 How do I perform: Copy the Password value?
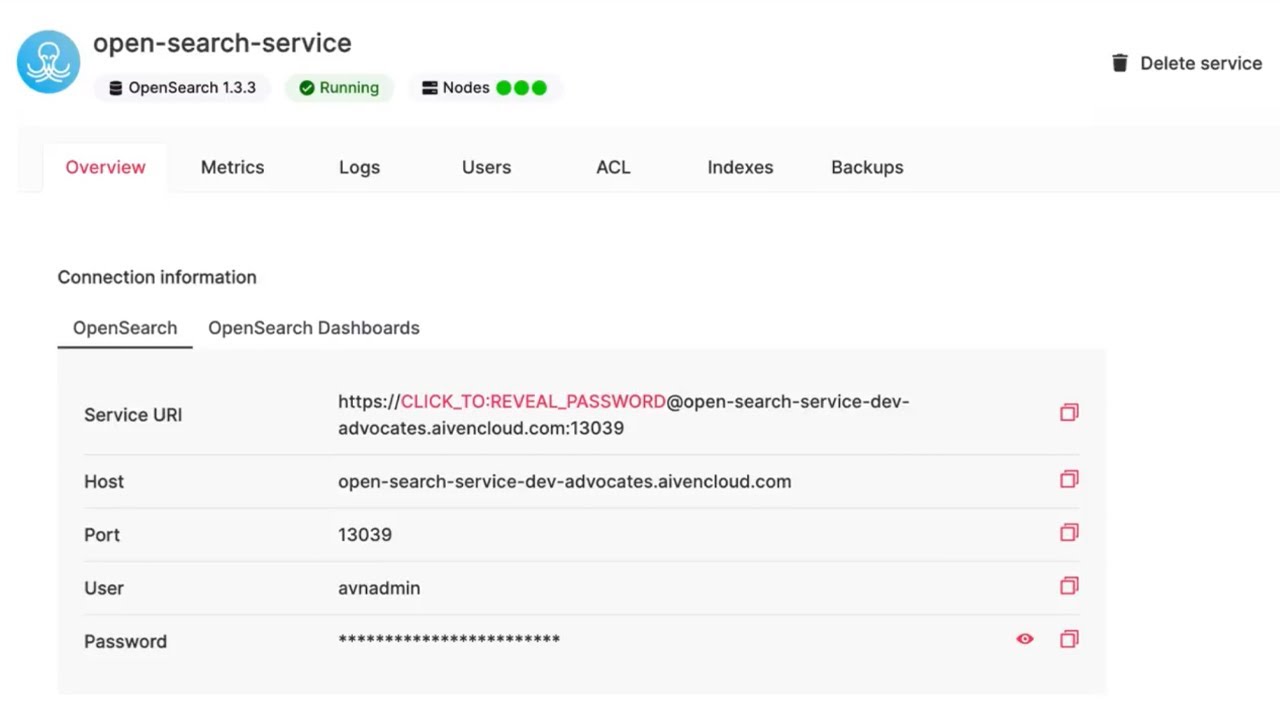pyautogui.click(x=1069, y=638)
